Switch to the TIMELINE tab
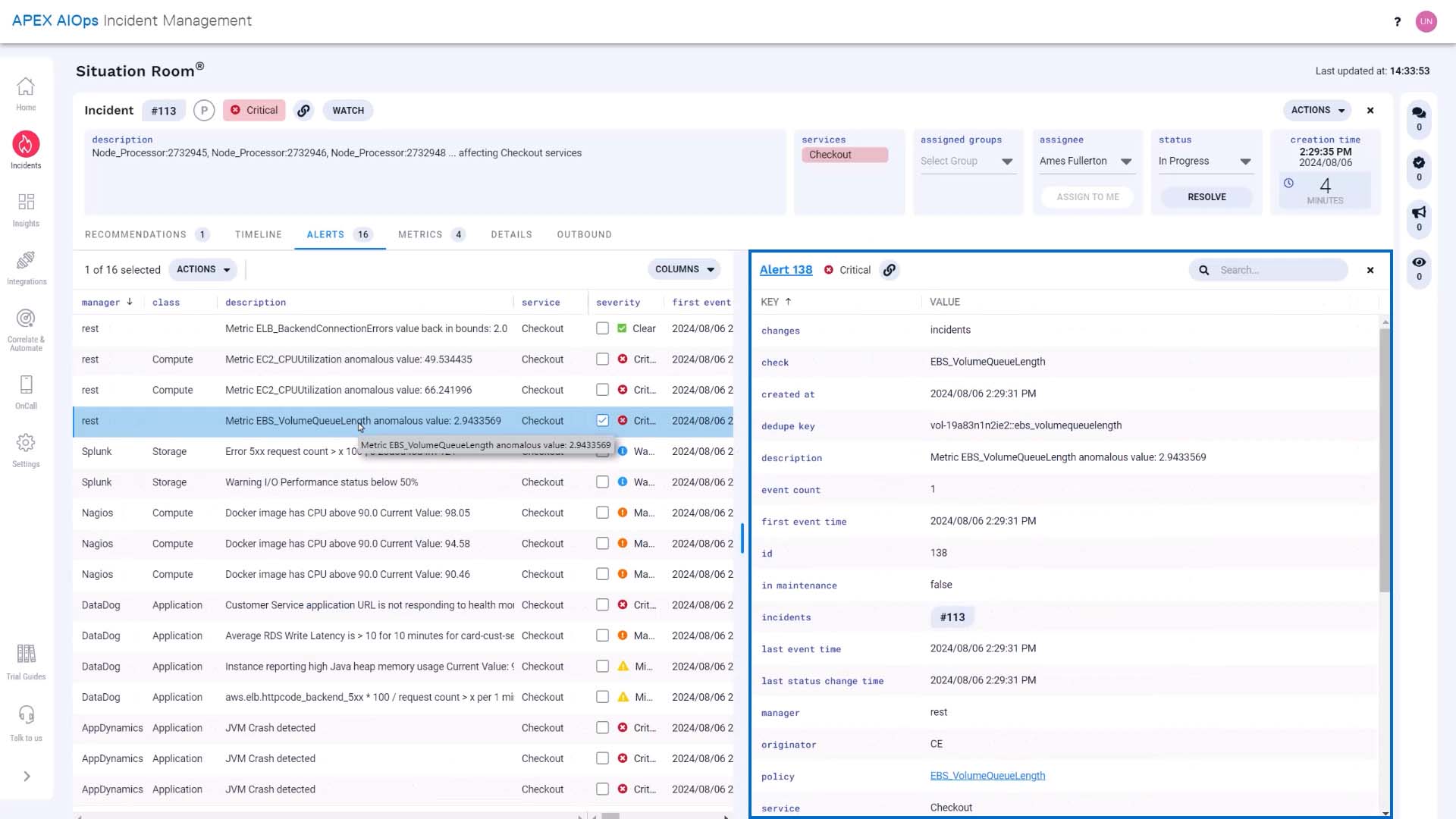 click(258, 235)
